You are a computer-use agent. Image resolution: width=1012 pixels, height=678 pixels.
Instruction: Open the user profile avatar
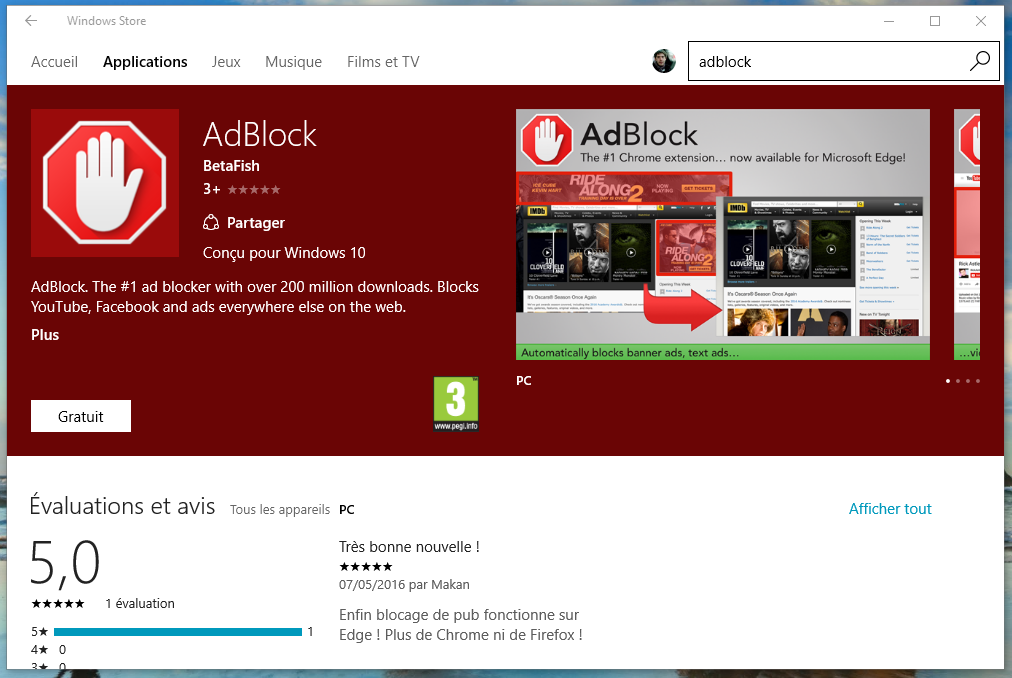click(664, 62)
